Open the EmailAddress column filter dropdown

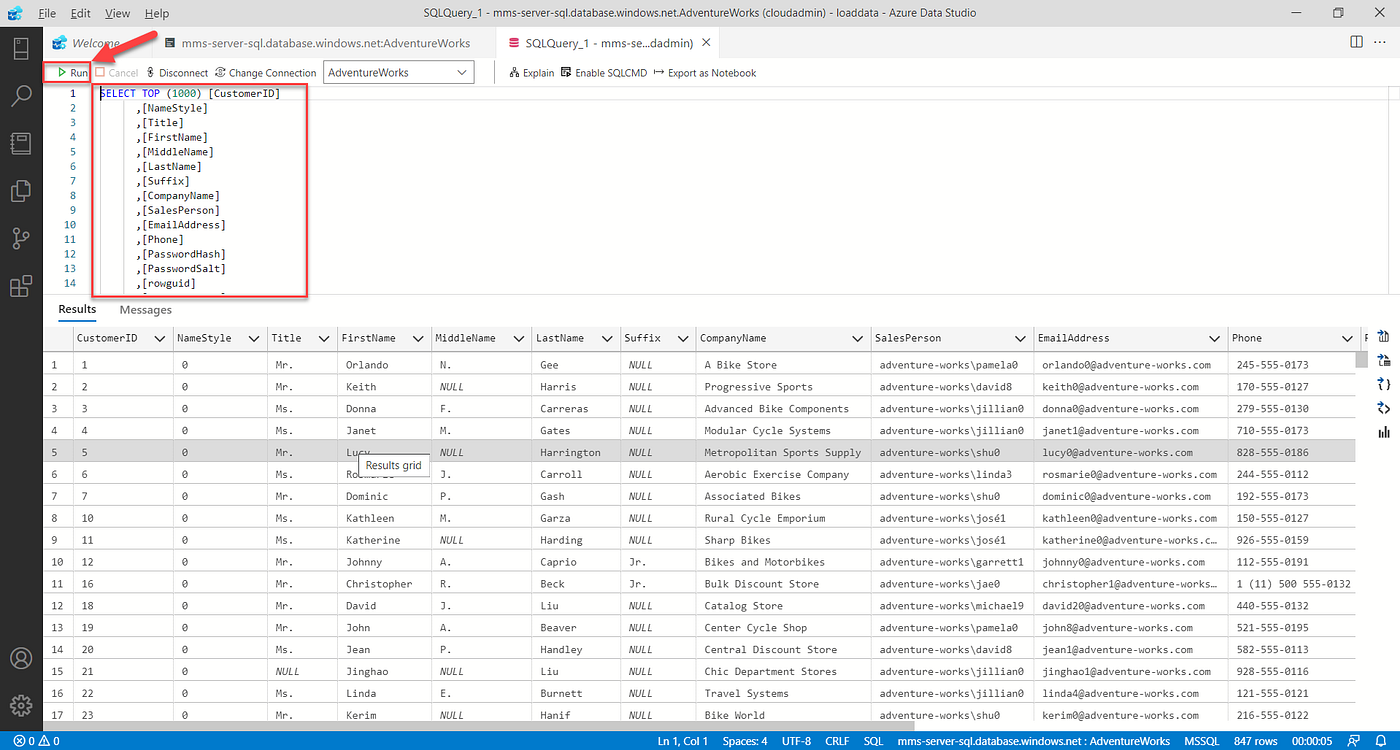[1213, 338]
